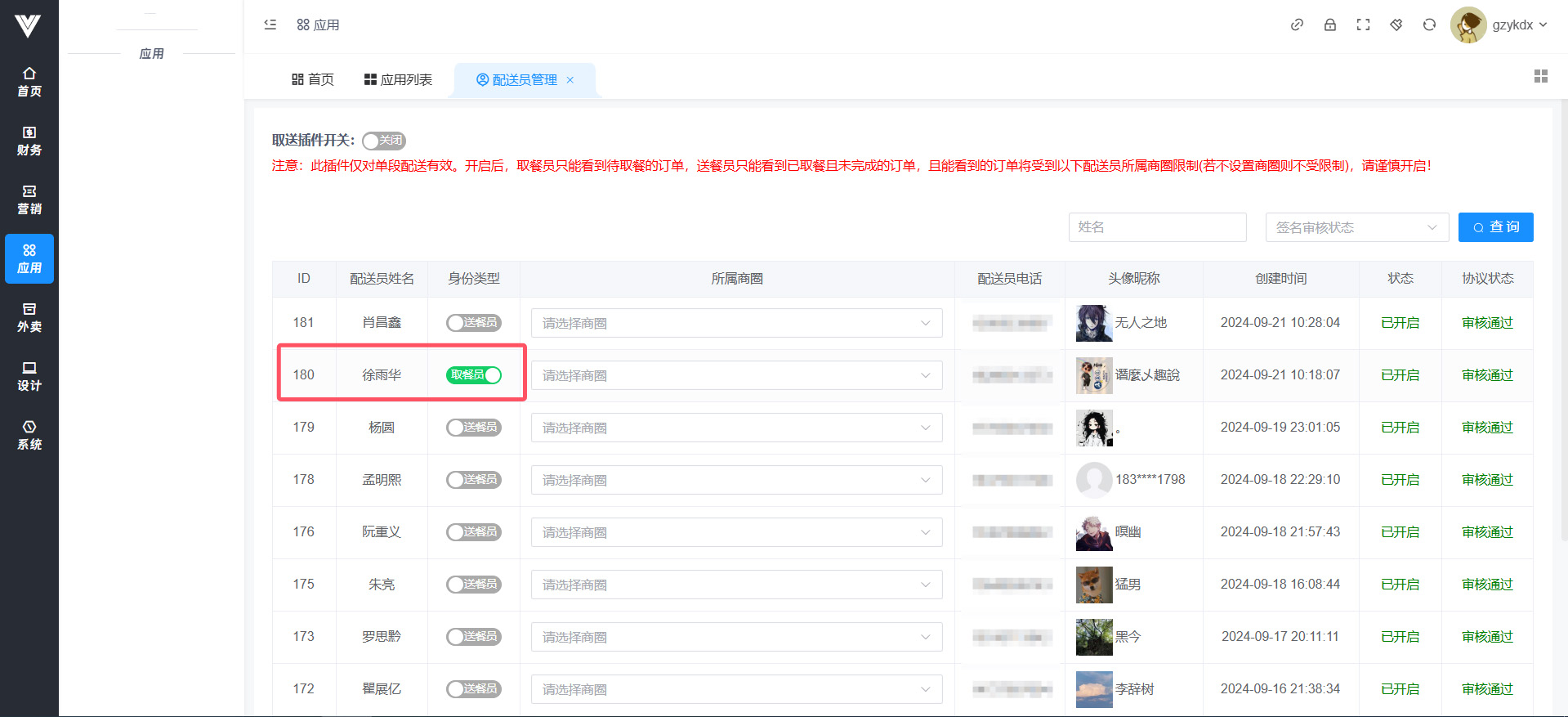Screen dimensions: 1568x717
Task: Click the 姓名 search input field
Action: 1157,227
